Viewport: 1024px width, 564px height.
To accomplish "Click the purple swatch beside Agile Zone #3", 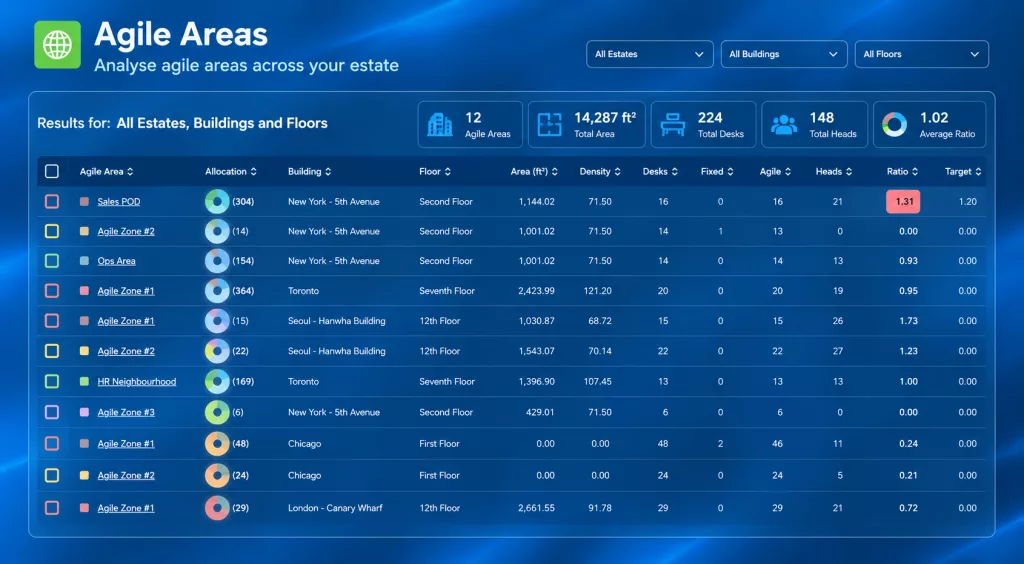I will 84,412.
